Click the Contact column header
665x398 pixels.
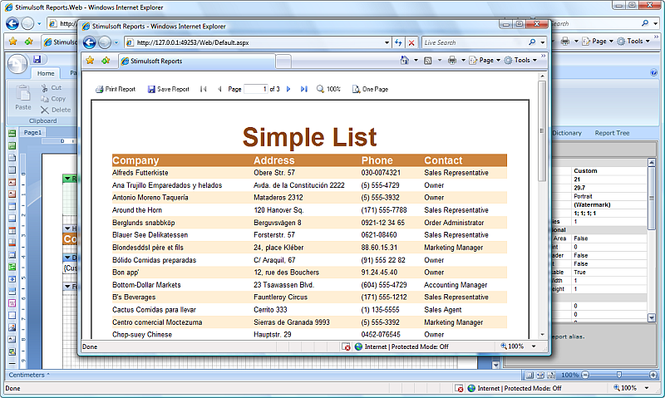point(443,160)
